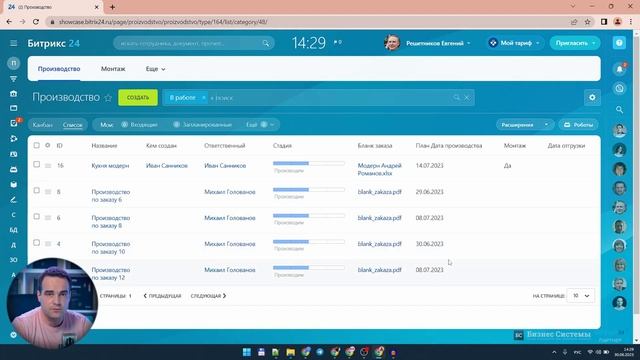Open the "Роботы" button
This screenshot has width=640, height=360.
pos(578,125)
